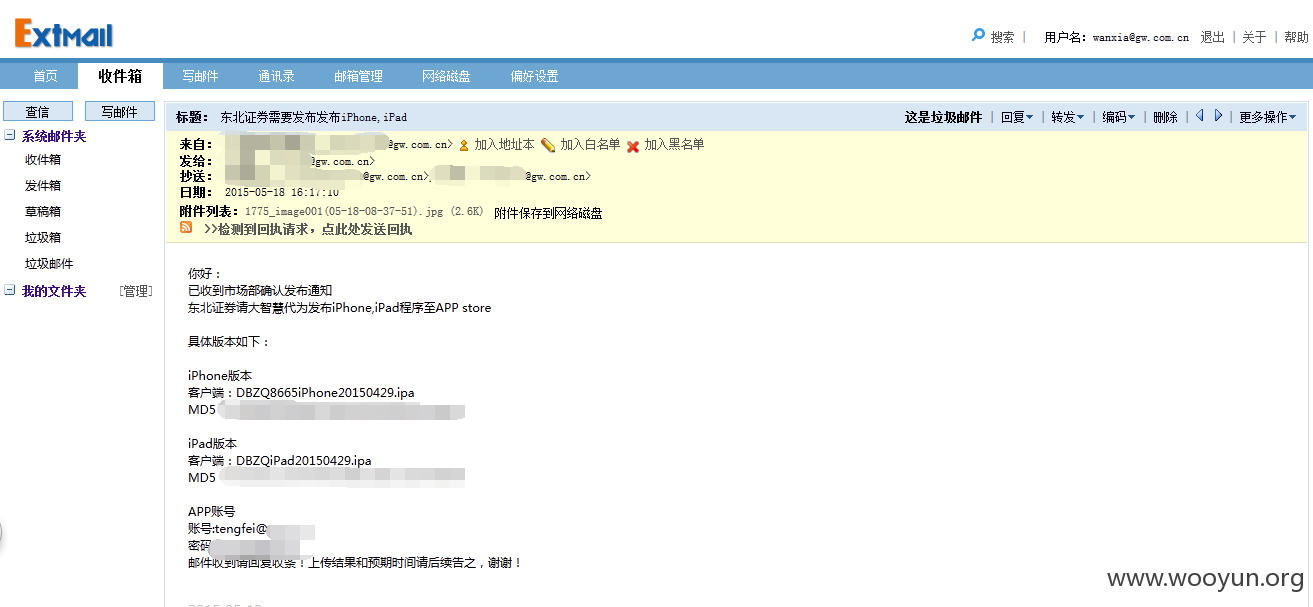Click 加入白名单 link
This screenshot has height=607, width=1313.
pos(590,145)
